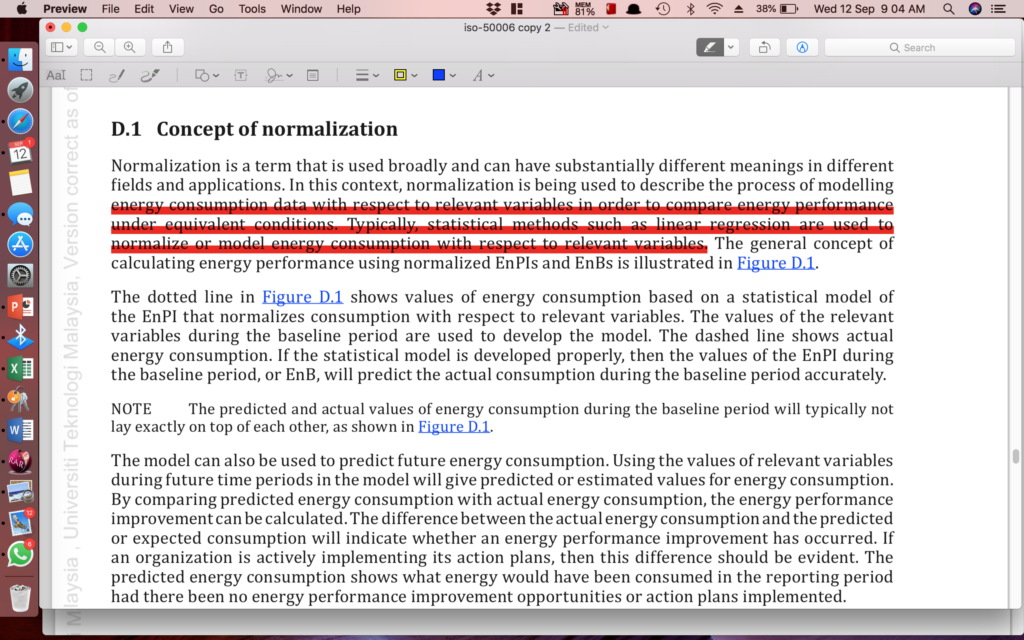This screenshot has width=1024, height=640.
Task: Click the Rotate page button
Action: (x=764, y=47)
